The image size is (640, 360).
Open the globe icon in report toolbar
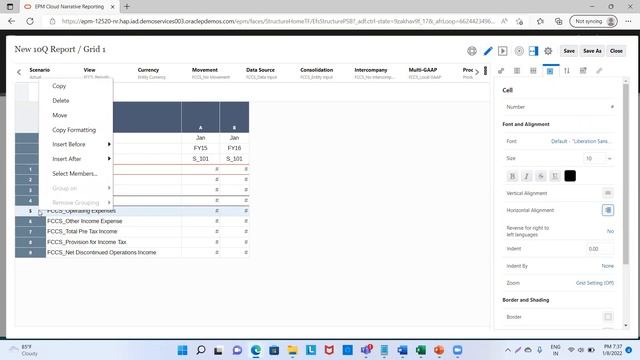[472, 51]
